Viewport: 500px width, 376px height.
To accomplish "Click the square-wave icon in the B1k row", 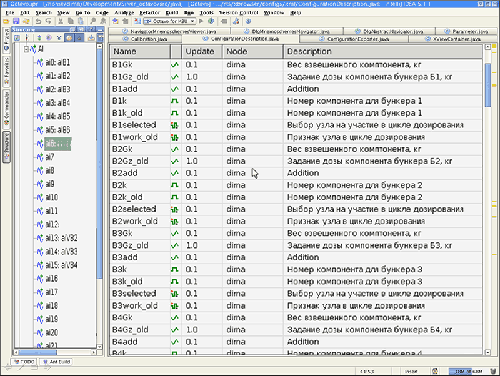I will [175, 101].
